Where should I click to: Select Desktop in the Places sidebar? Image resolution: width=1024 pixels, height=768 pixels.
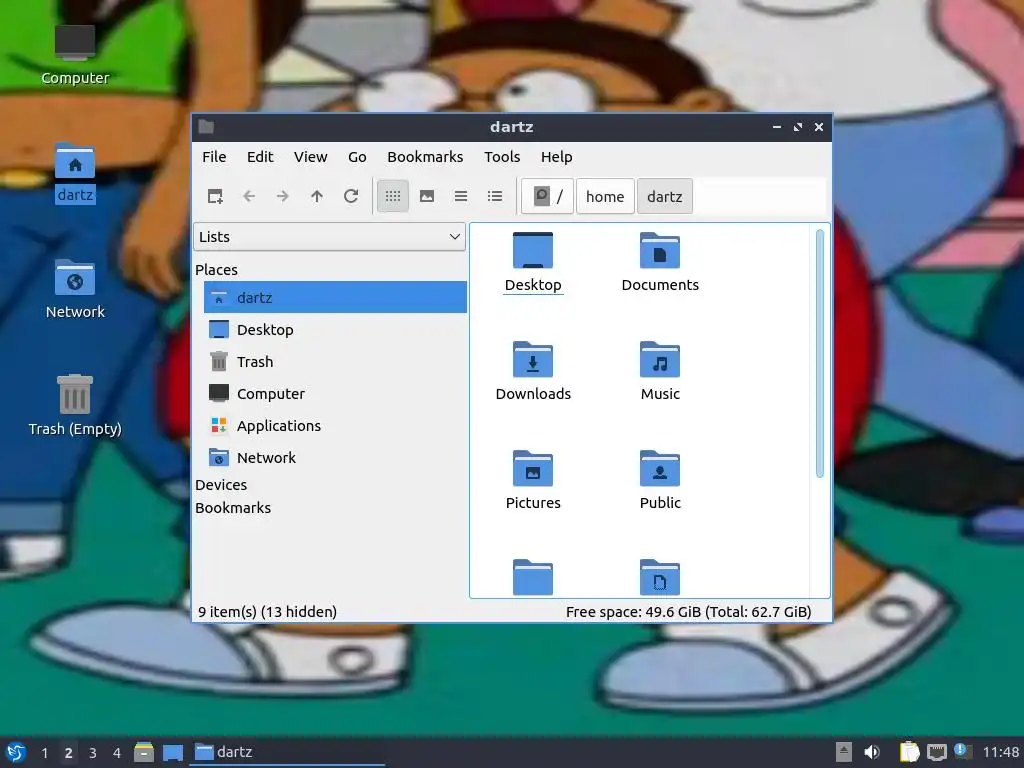pyautogui.click(x=335, y=329)
